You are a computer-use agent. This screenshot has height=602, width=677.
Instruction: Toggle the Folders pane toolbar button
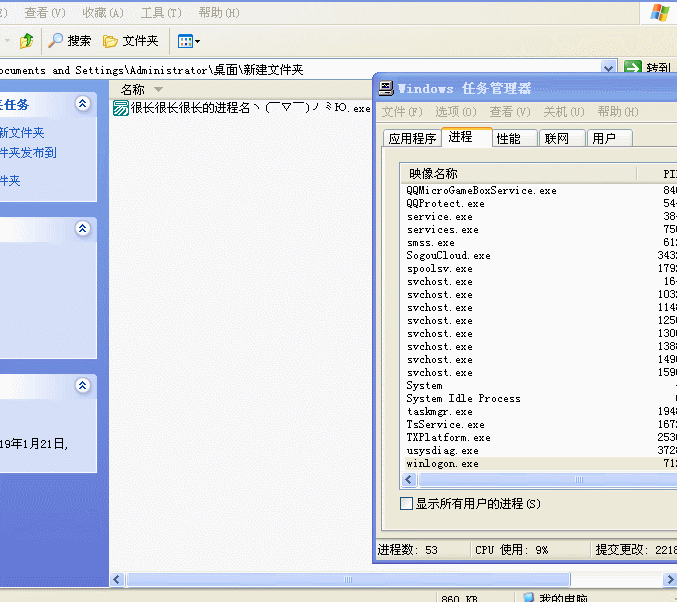(130, 41)
